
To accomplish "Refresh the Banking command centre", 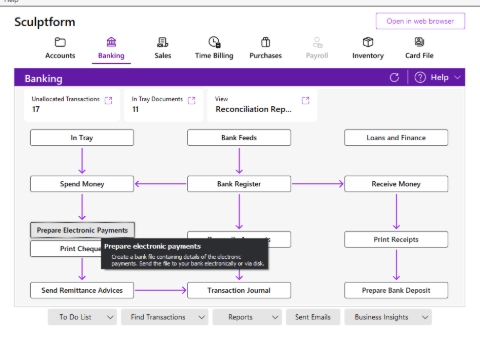I will tap(394, 78).
